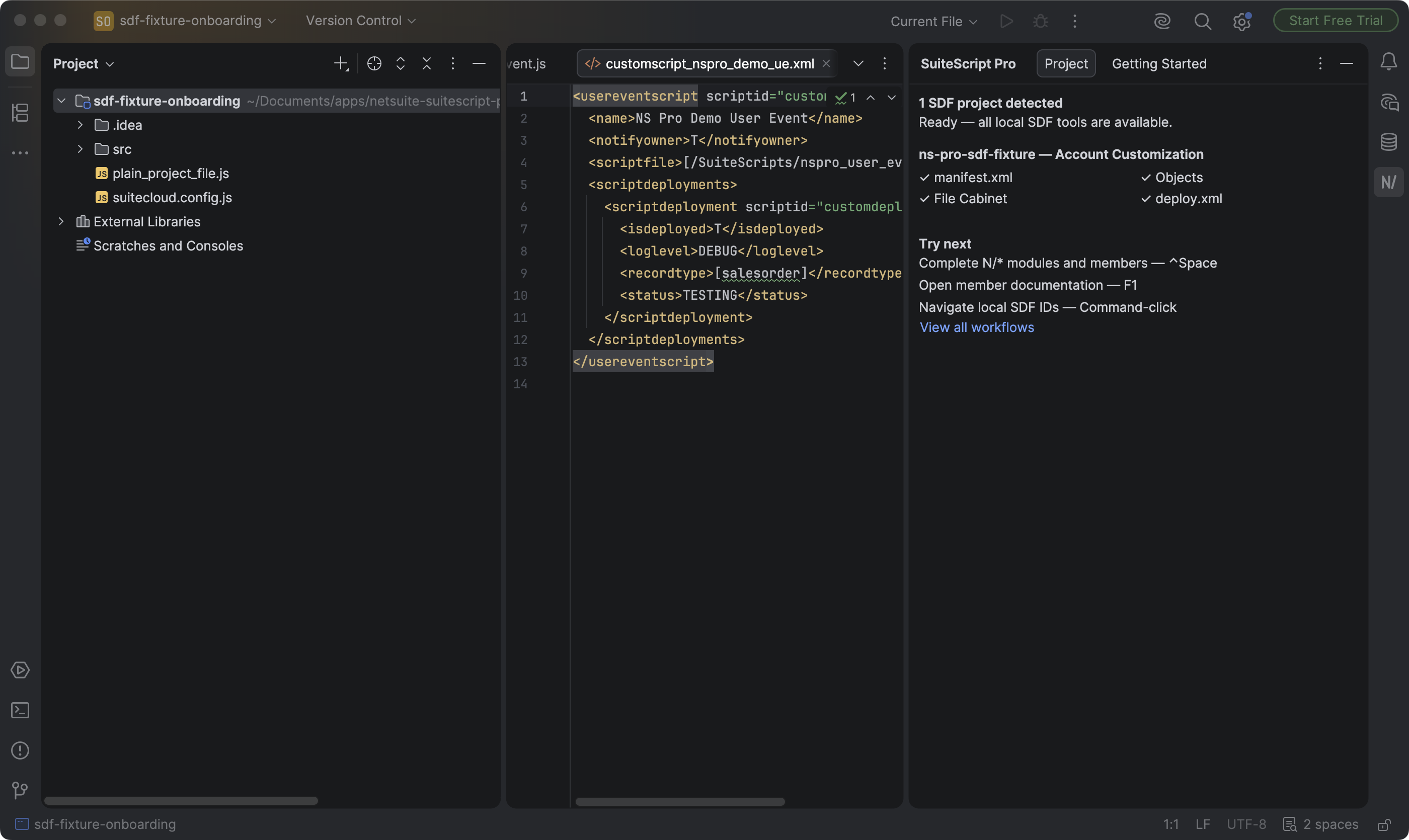Image resolution: width=1409 pixels, height=840 pixels.
Task: Switch to the partially visible ent.js tab
Action: click(527, 63)
